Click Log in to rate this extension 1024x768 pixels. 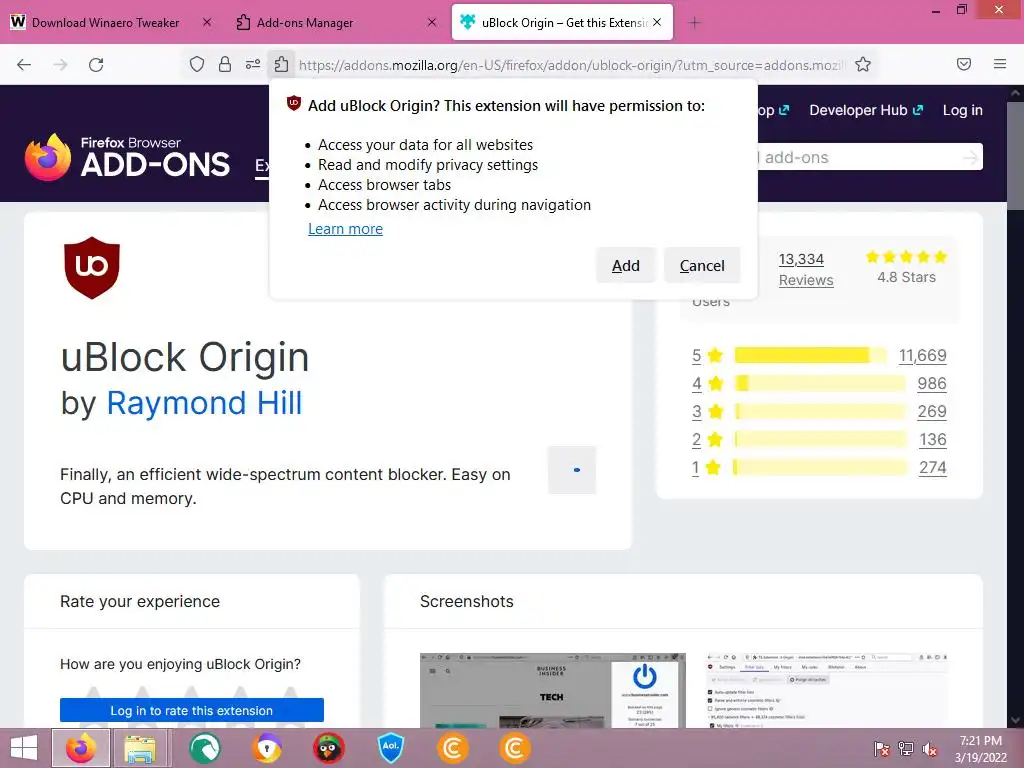point(192,710)
